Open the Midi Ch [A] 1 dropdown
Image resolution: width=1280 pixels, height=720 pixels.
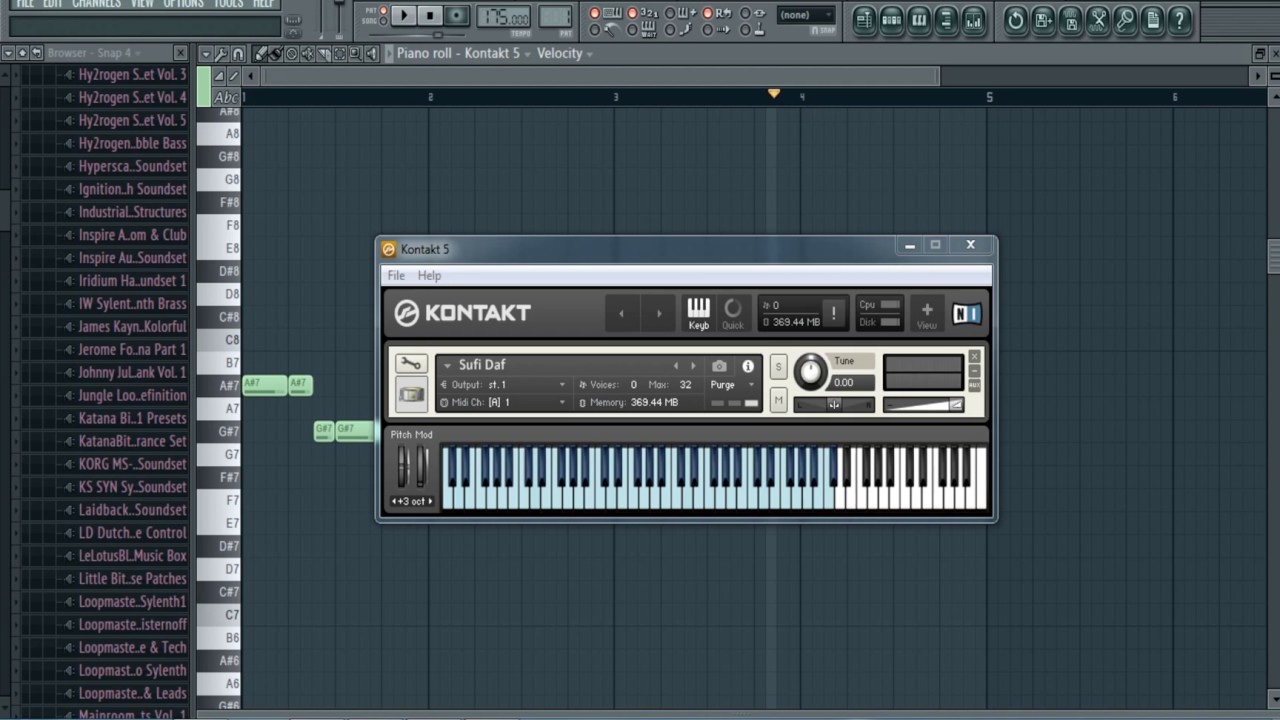(506, 402)
